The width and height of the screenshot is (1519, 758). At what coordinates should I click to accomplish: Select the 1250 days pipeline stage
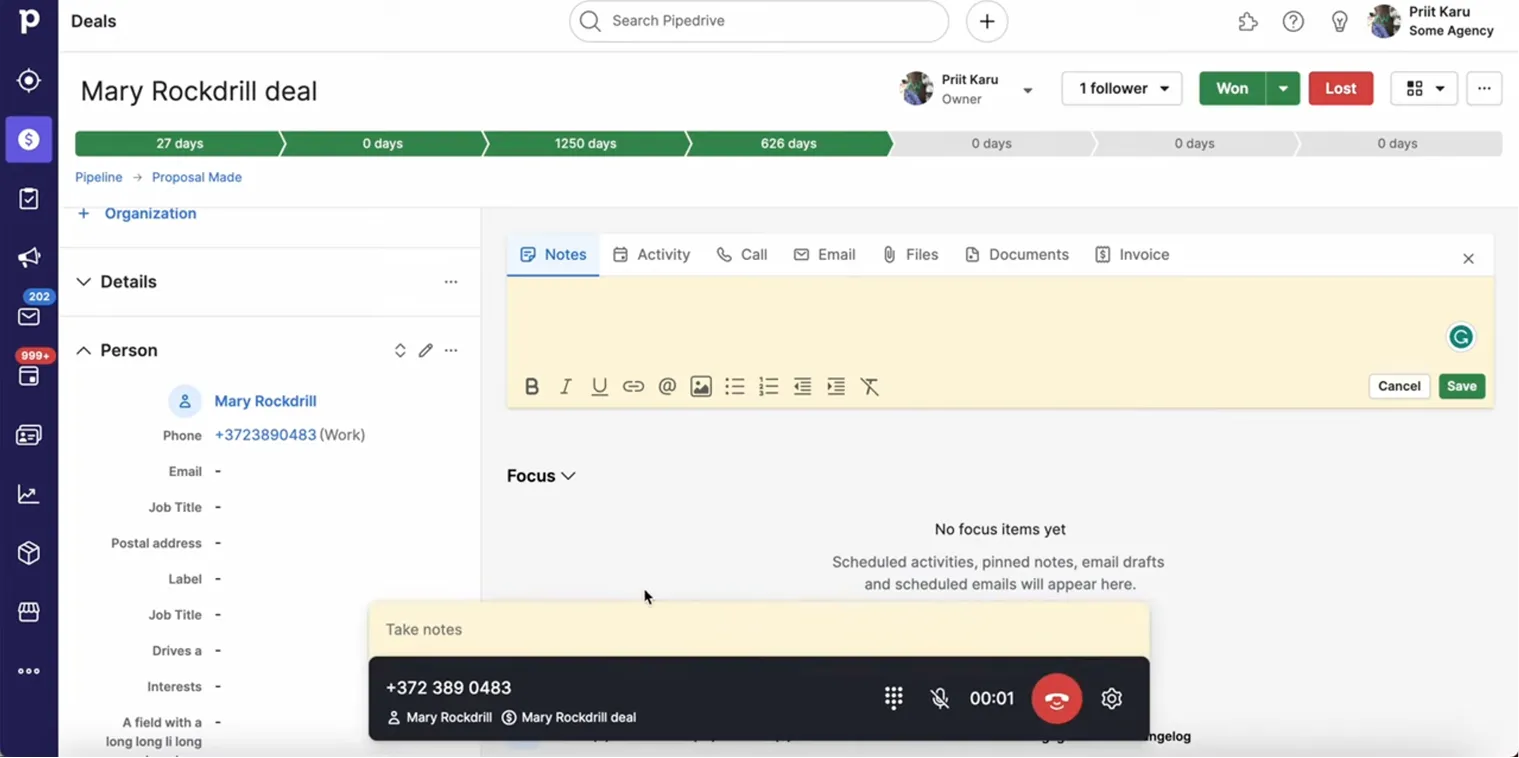tap(585, 144)
